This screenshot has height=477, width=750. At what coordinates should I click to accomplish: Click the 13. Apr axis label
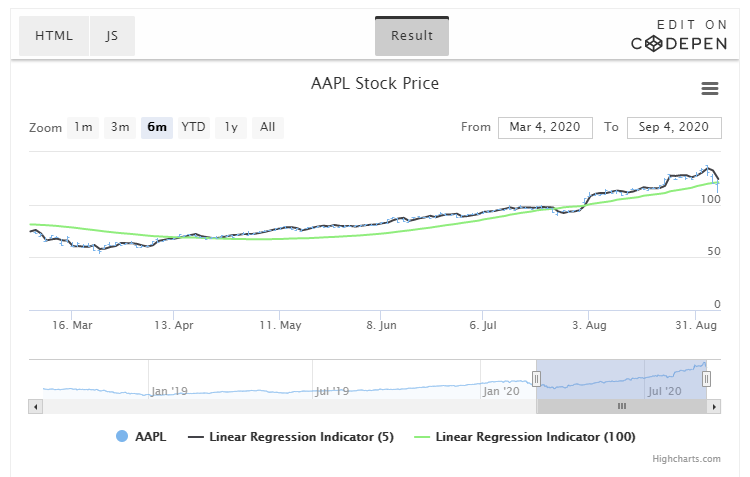click(174, 325)
